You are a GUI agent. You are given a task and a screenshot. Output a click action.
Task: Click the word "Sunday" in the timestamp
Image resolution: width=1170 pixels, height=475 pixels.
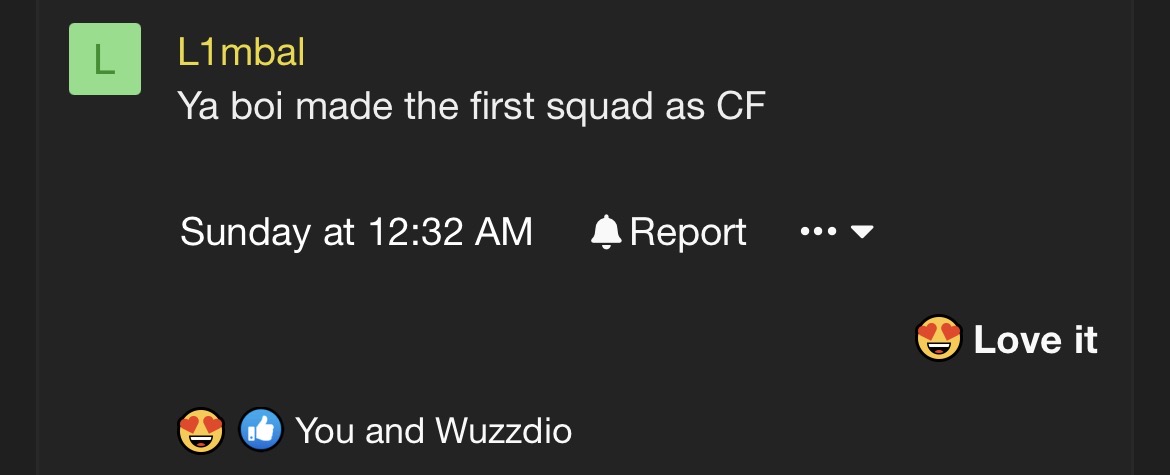point(245,232)
